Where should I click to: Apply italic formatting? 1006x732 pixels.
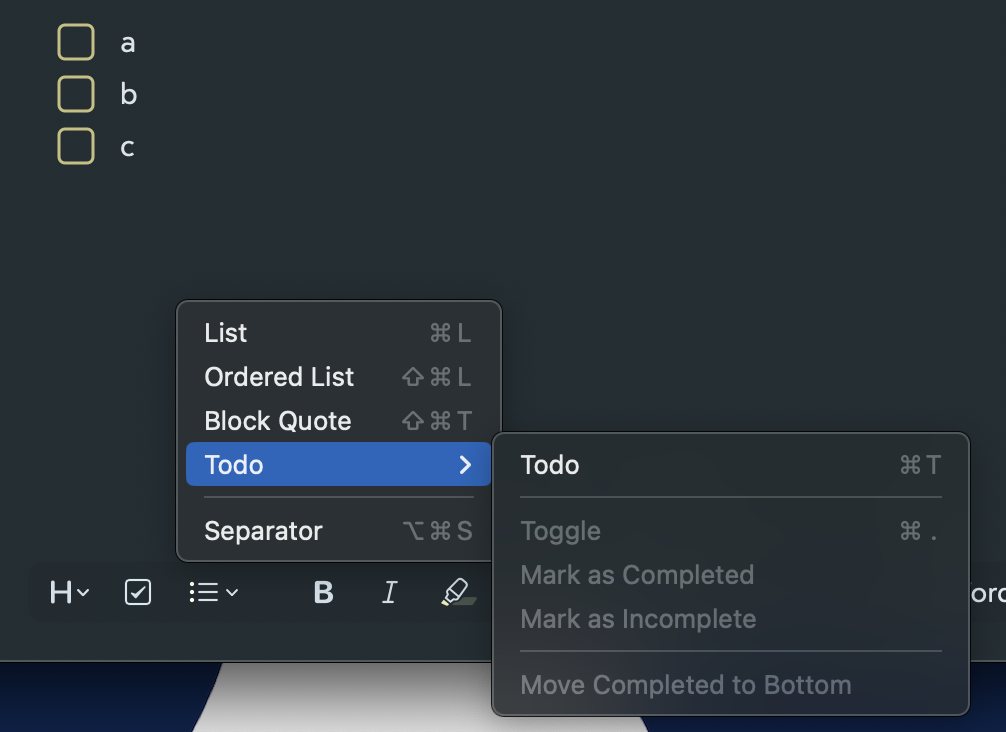point(389,592)
